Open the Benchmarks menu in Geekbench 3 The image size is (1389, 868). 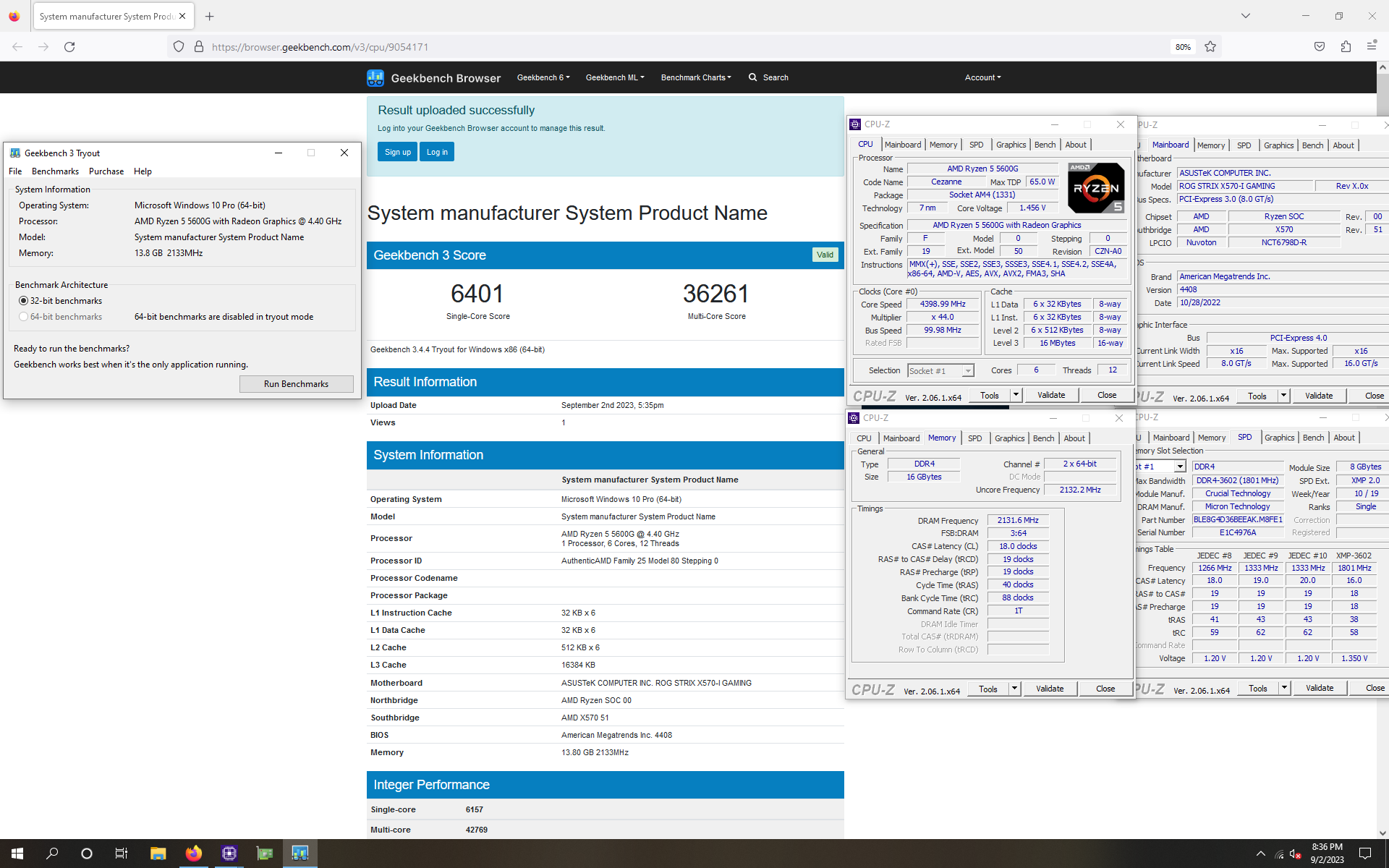click(x=55, y=171)
